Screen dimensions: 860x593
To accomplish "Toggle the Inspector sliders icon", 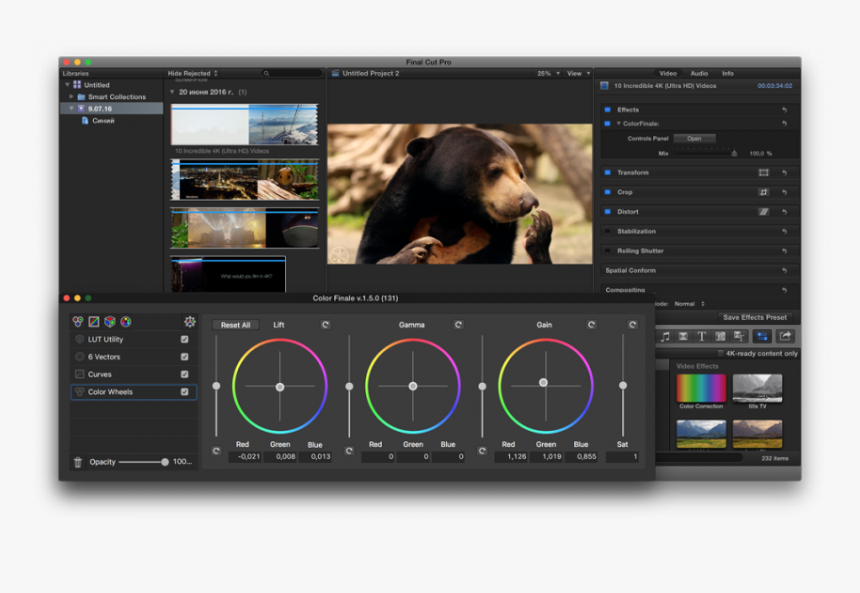I will click(762, 336).
